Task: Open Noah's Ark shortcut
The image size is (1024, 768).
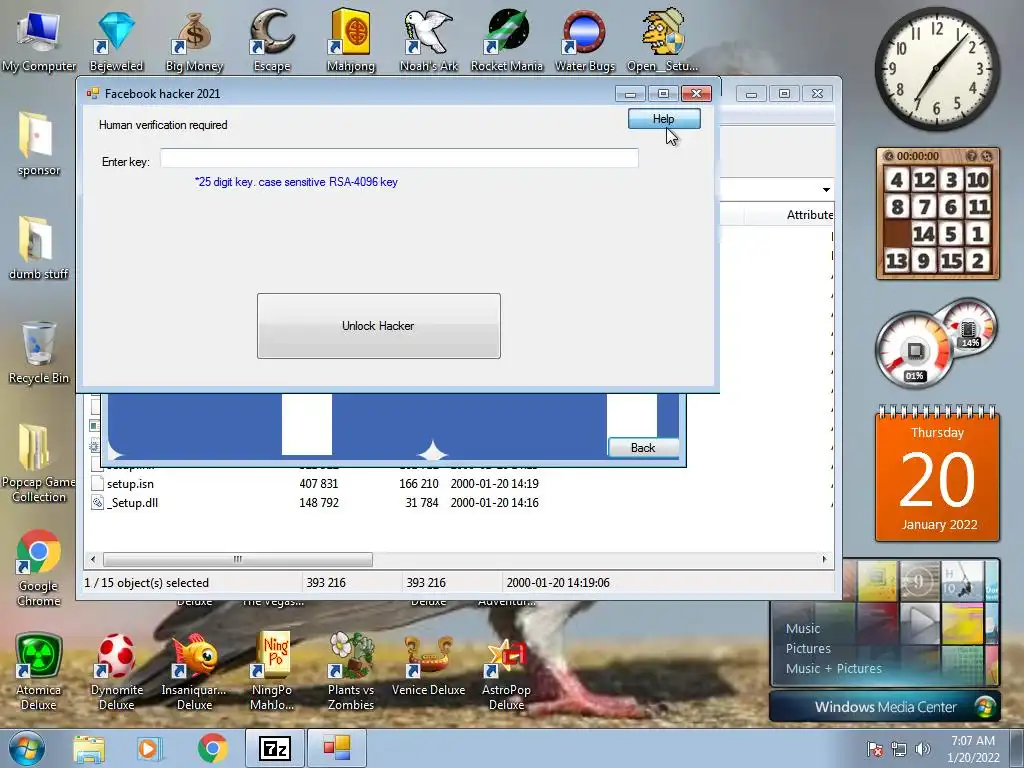Action: click(428, 40)
